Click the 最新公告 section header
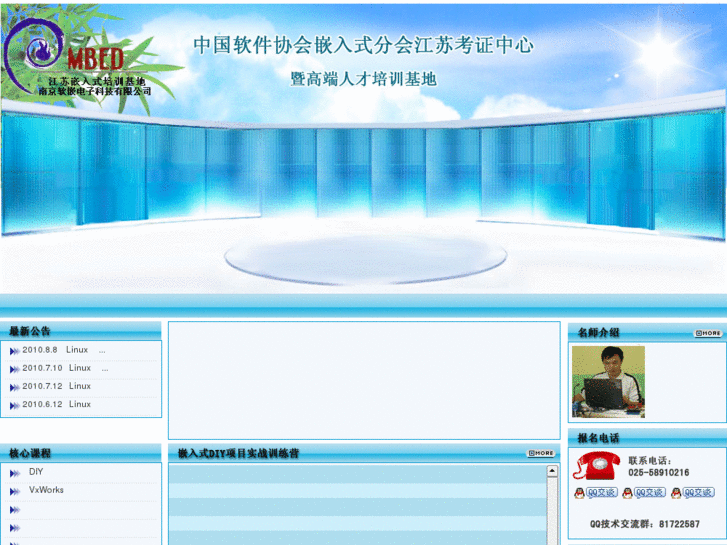 pos(81,331)
